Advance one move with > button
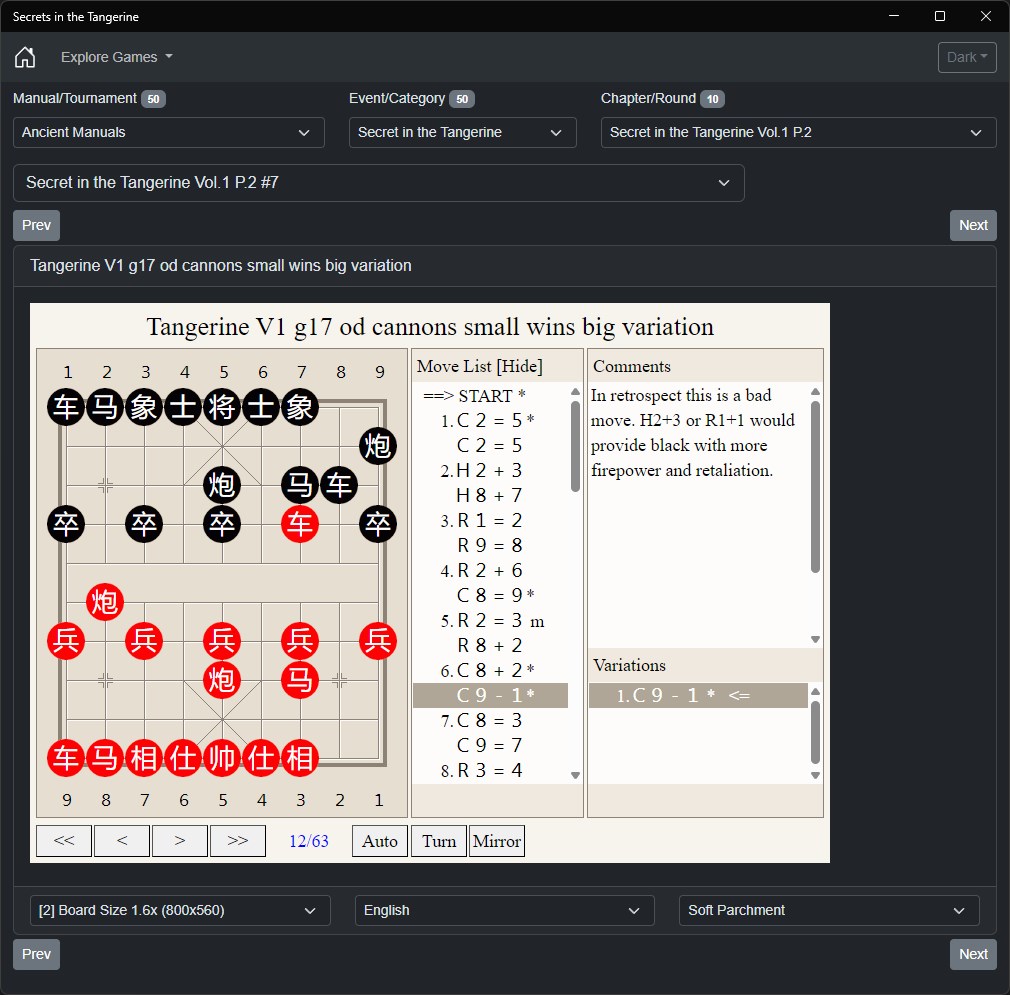Image resolution: width=1010 pixels, height=995 pixels. (x=180, y=840)
